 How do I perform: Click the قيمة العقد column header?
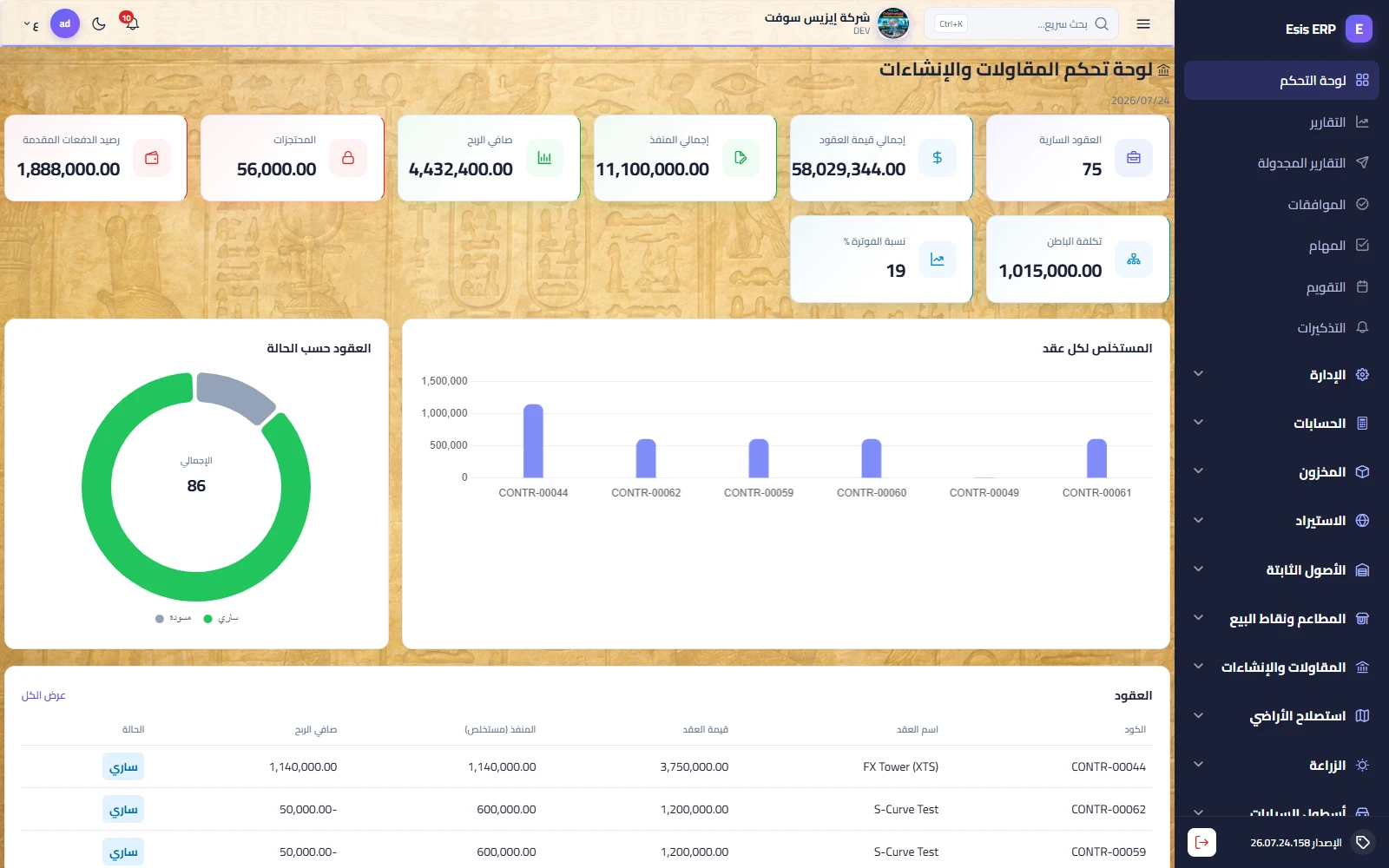[x=706, y=729]
